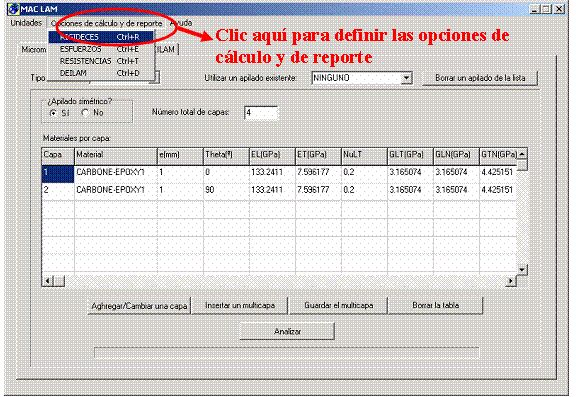Viewport: 576px width, 397px height.
Task: Open the Ayuda menu
Action: (181, 23)
